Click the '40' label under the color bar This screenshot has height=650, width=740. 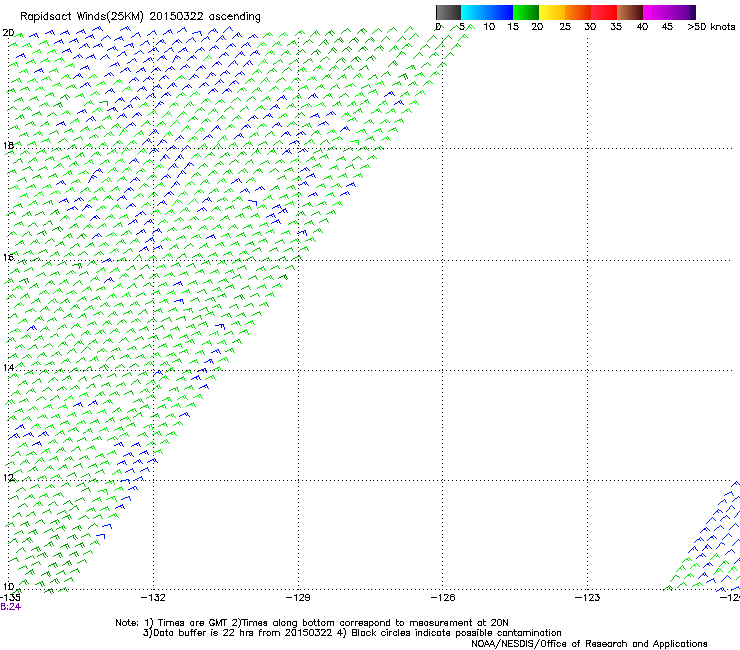(x=642, y=26)
